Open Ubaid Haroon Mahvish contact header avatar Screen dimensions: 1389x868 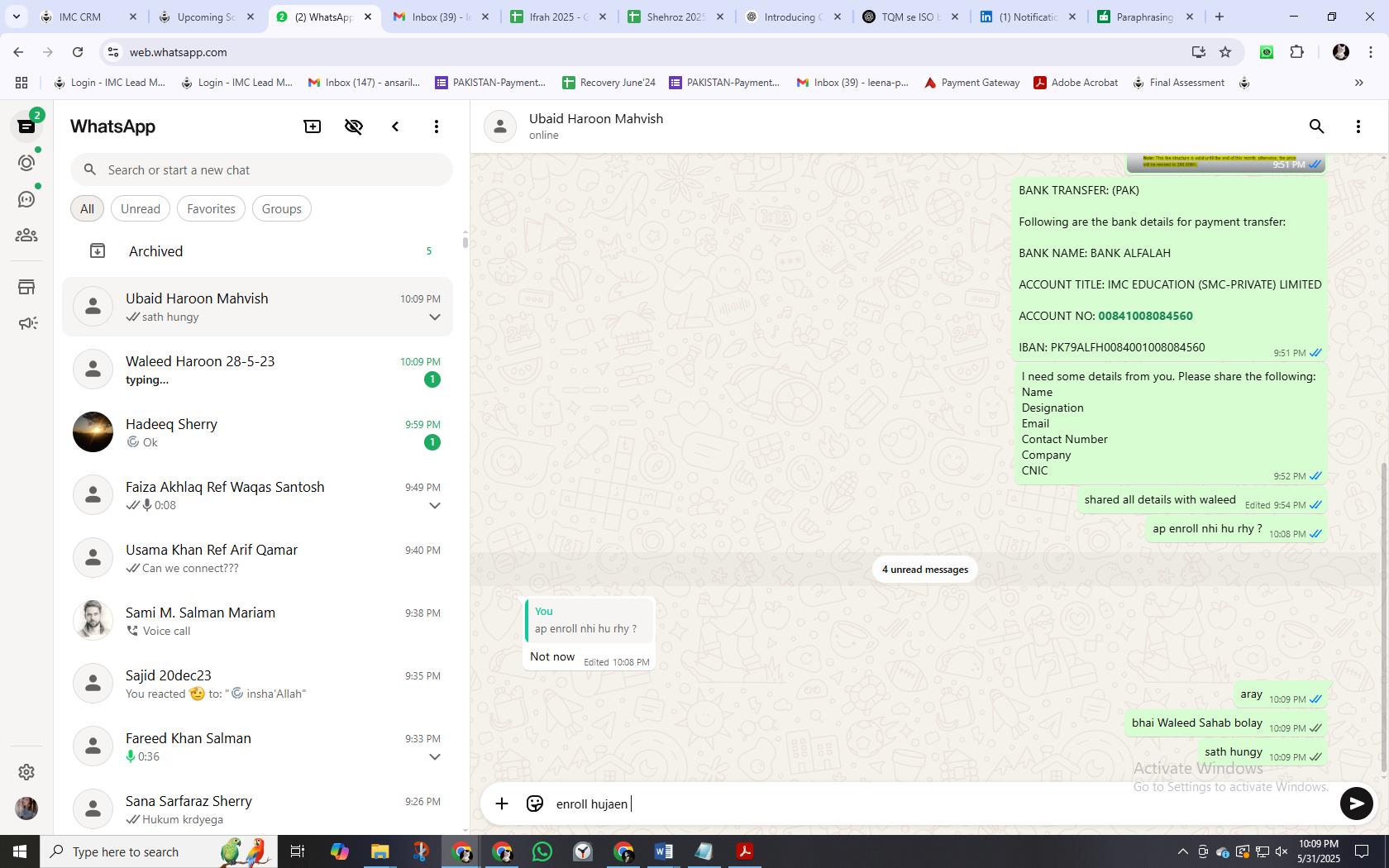click(x=500, y=126)
